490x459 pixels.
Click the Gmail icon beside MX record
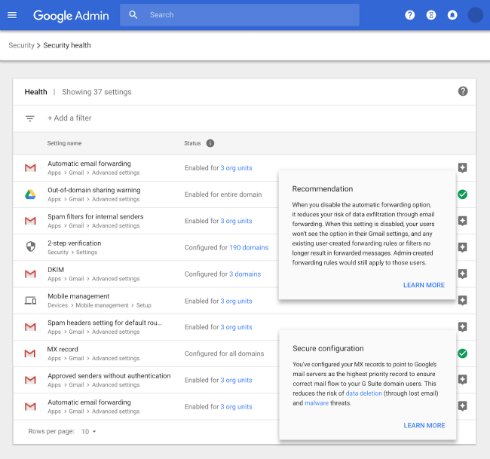coord(30,353)
